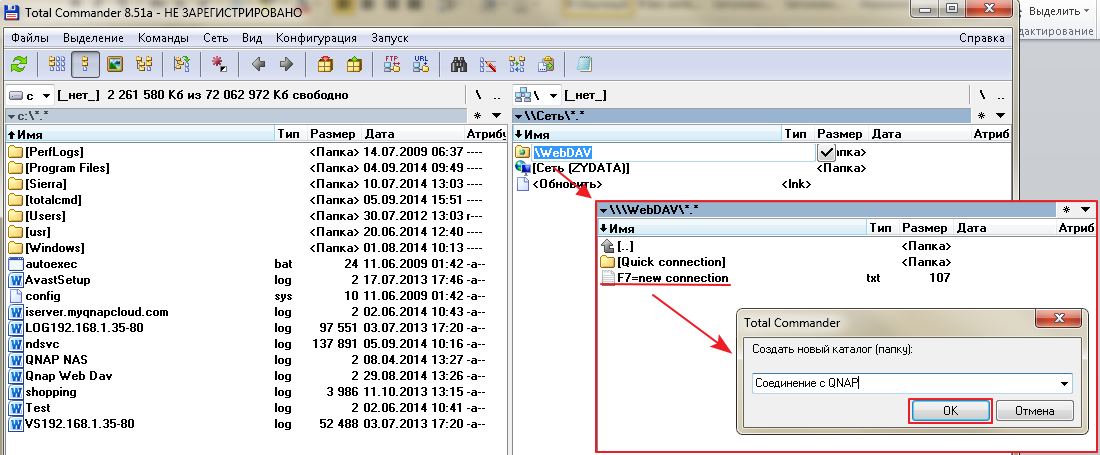1100x455 pixels.
Task: Go forward with the right arrow icon
Action: coord(286,64)
